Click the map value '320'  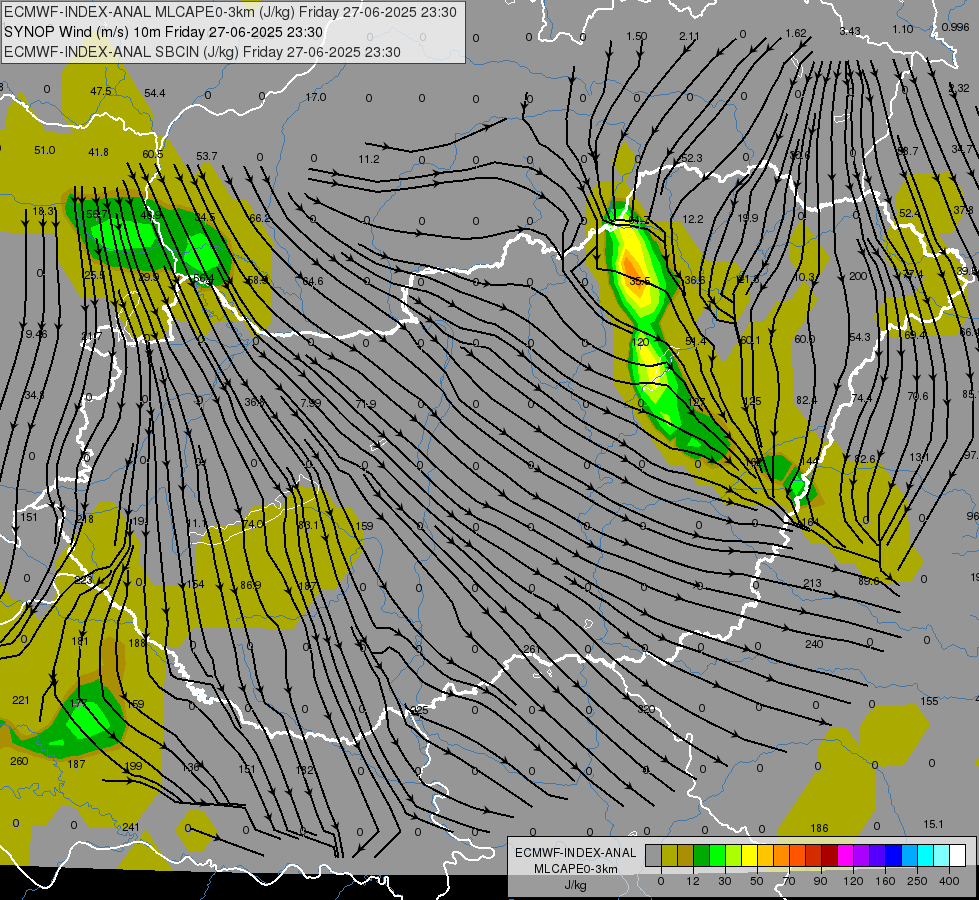646,709
